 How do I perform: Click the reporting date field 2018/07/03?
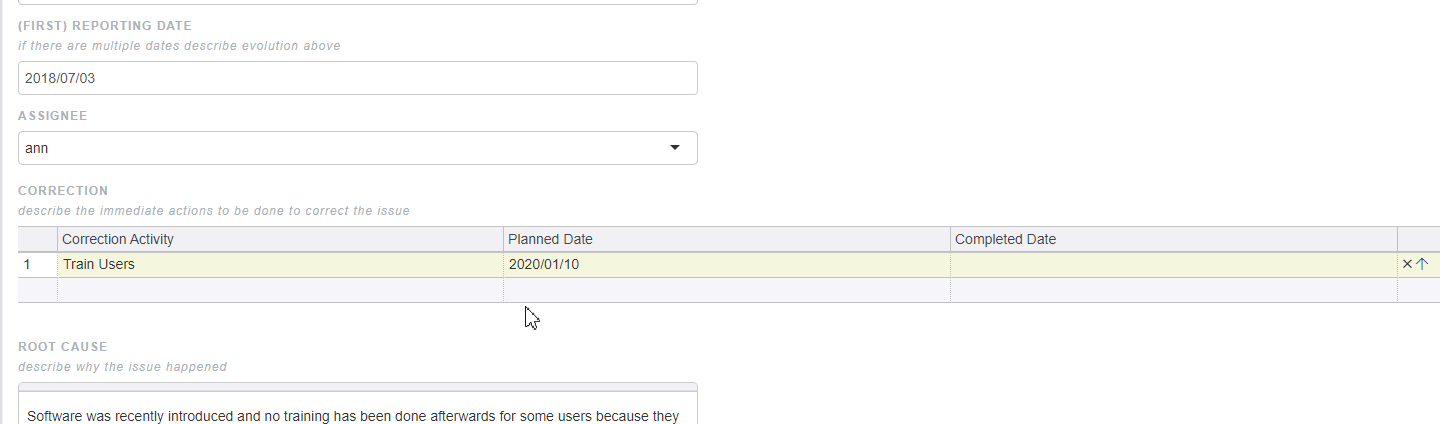coord(358,78)
